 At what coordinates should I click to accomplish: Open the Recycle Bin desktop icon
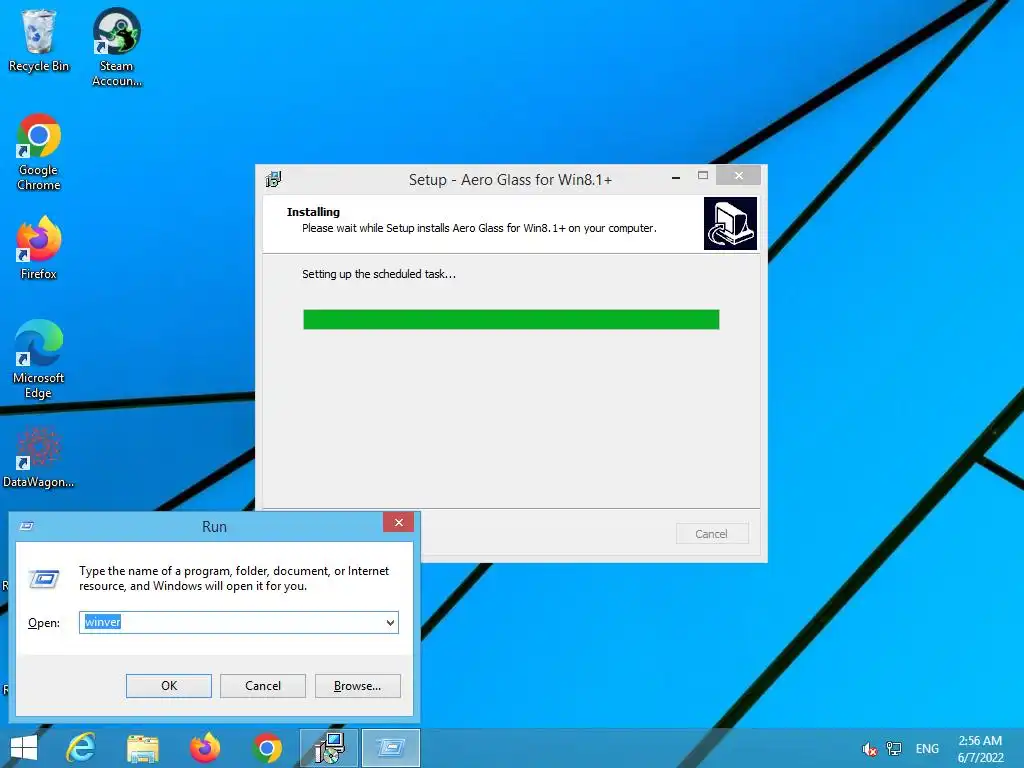[39, 40]
